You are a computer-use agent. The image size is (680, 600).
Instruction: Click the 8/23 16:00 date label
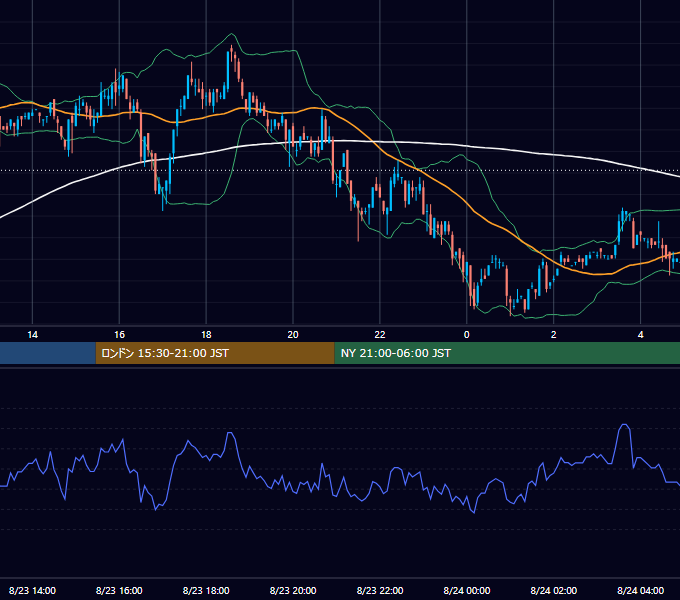pyautogui.click(x=119, y=590)
